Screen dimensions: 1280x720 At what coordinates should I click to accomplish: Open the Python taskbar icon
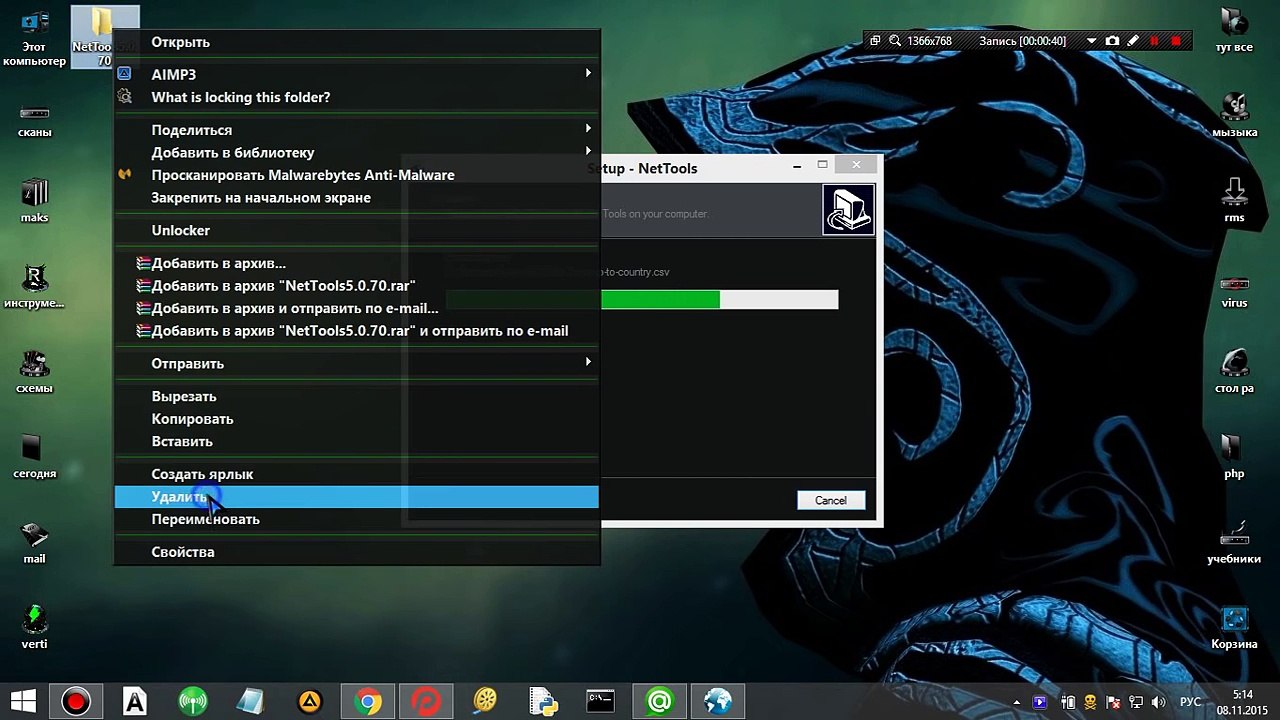542,702
